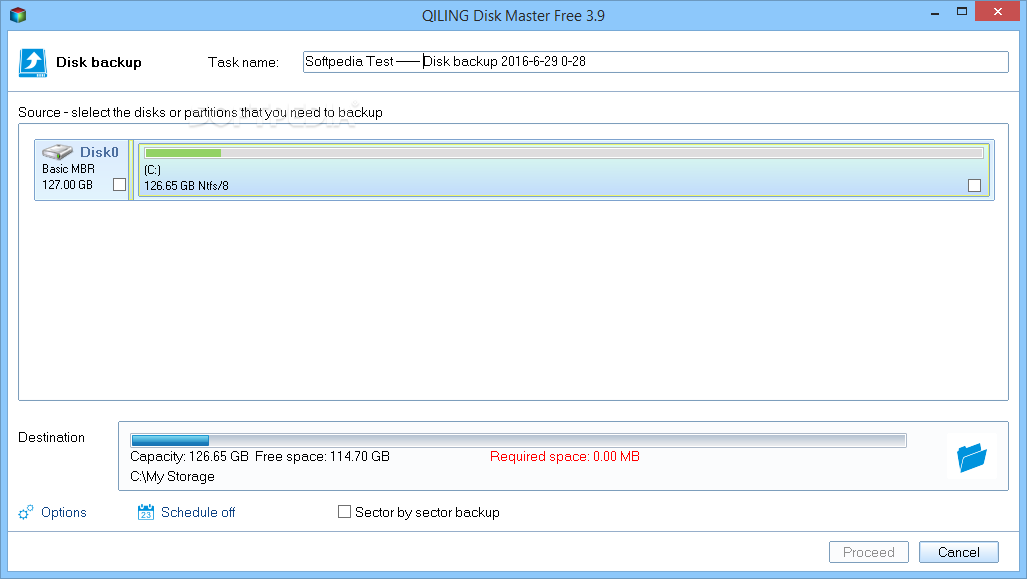The width and height of the screenshot is (1027, 579).
Task: Open the destination folder browse icon
Action: pos(971,457)
